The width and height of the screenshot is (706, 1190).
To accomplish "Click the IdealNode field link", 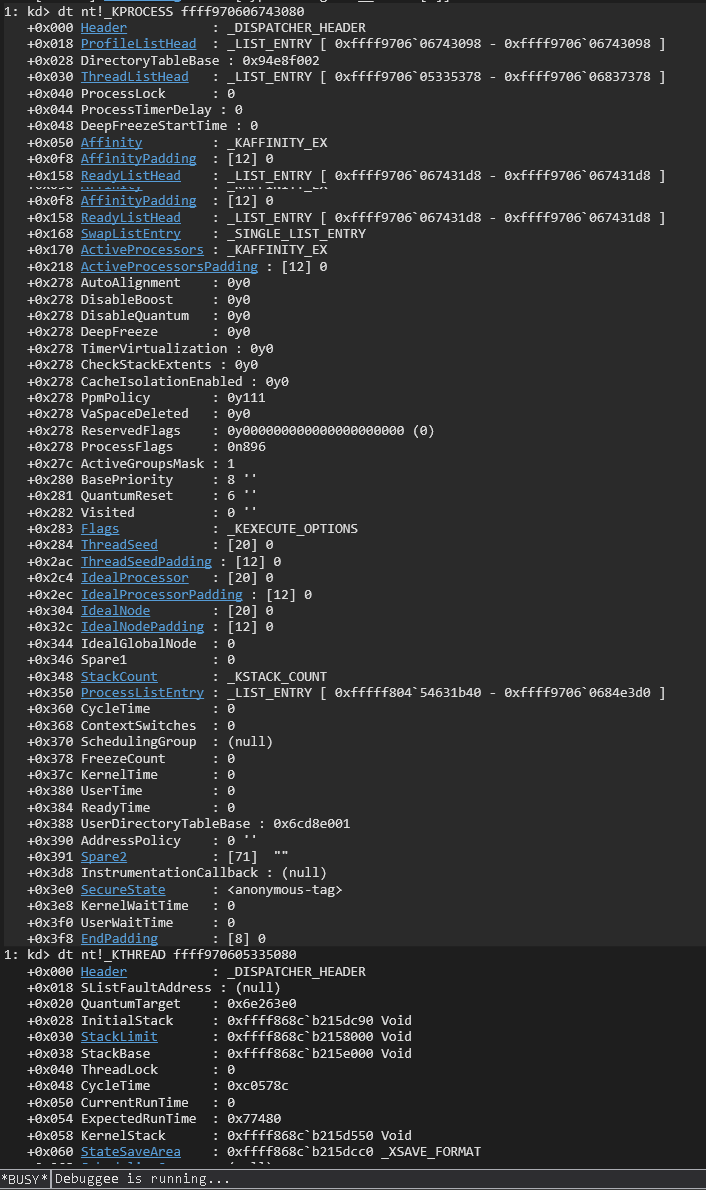I will (115, 611).
